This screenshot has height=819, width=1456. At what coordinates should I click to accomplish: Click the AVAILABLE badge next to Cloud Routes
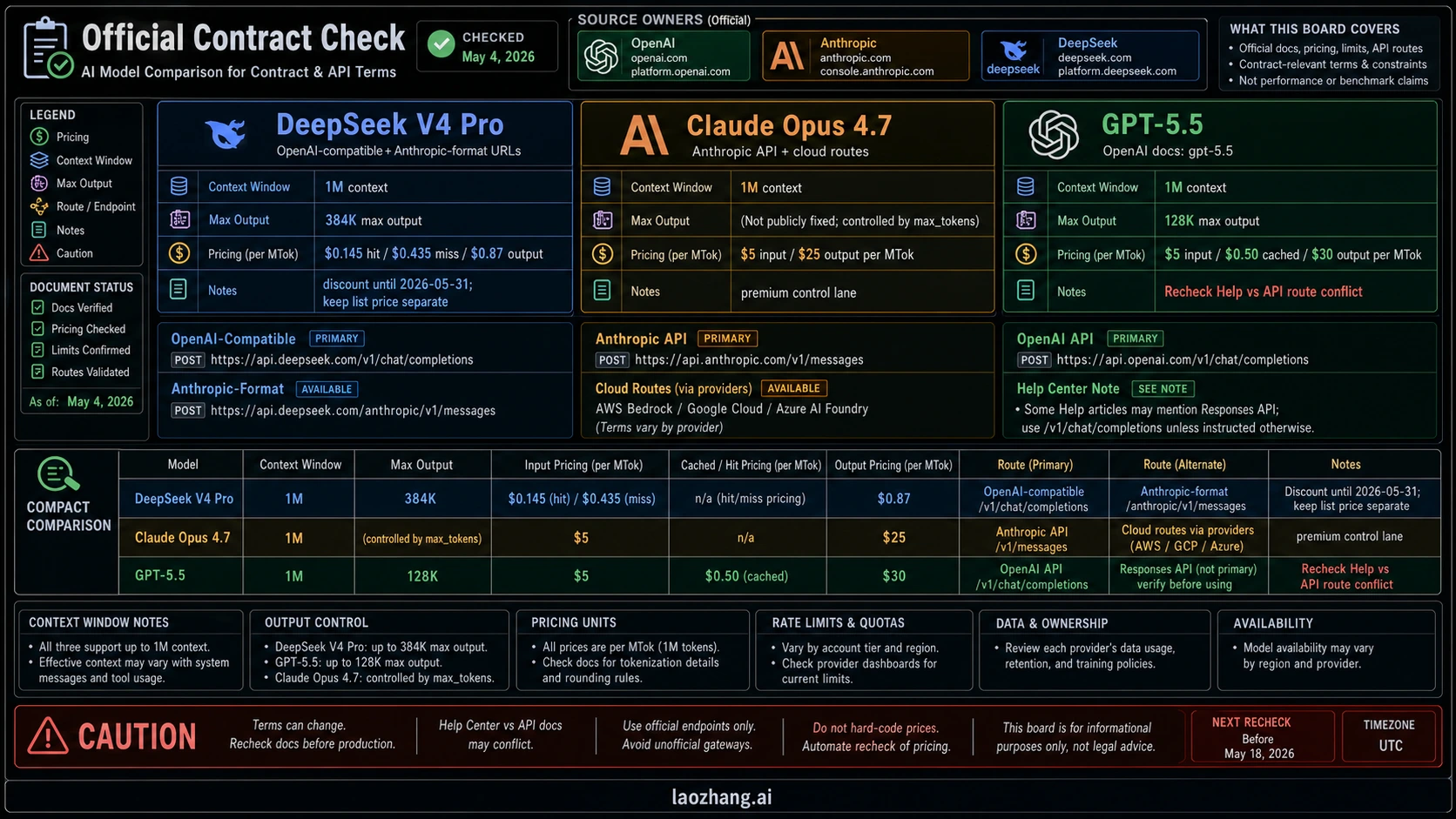(793, 388)
